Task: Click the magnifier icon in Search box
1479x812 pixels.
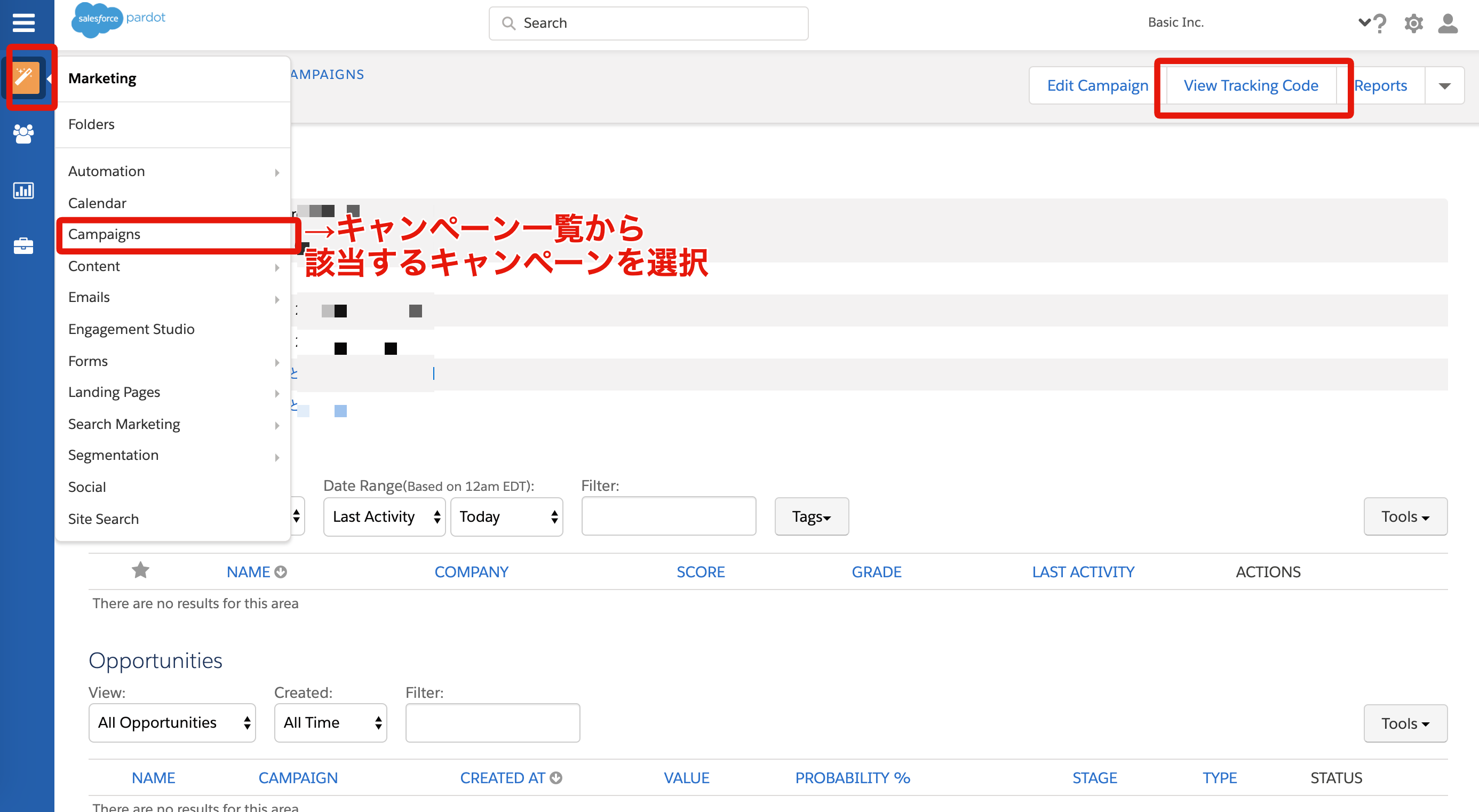Action: coord(508,23)
